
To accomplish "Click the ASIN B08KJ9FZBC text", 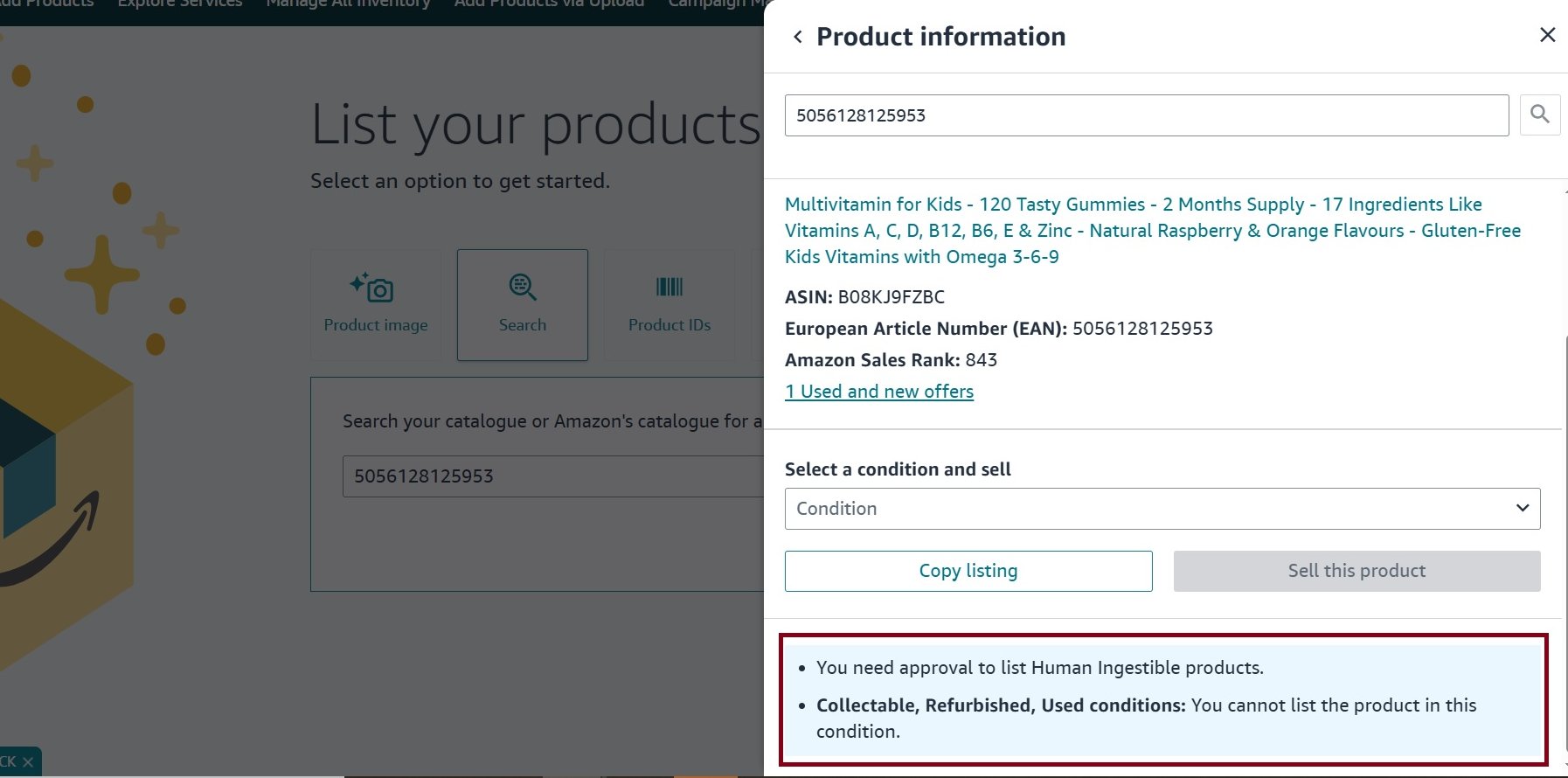I will click(864, 297).
